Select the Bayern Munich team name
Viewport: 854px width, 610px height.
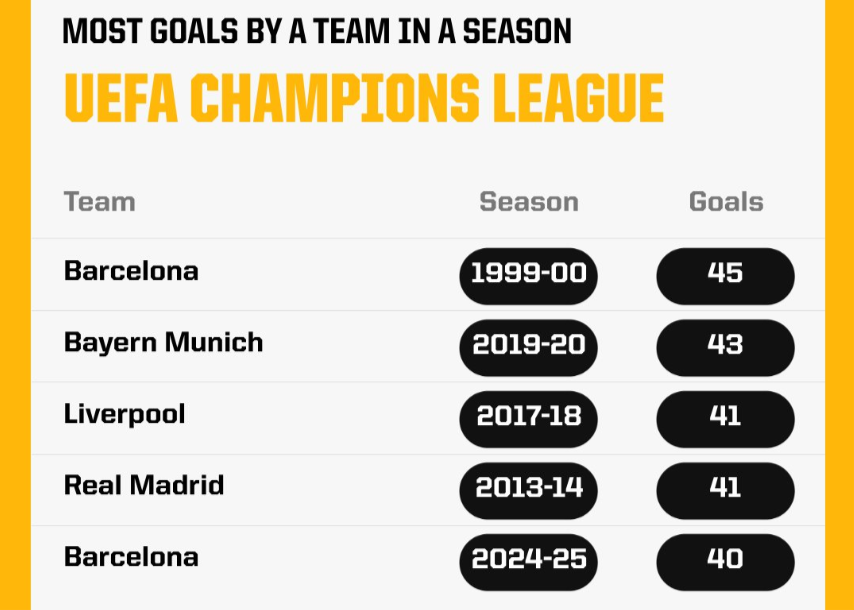tap(163, 343)
